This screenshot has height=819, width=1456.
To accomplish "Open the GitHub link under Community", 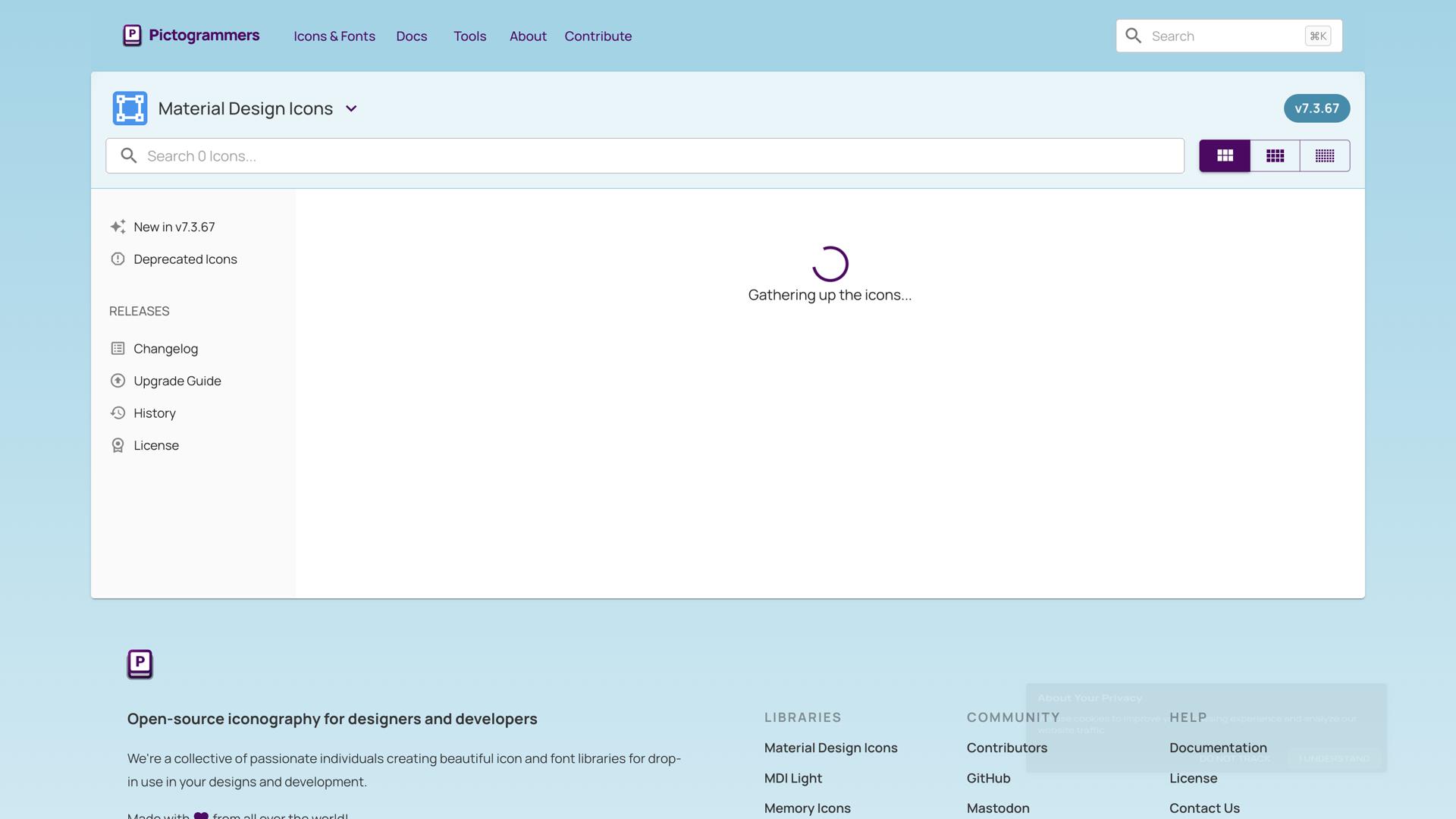I will (x=988, y=777).
